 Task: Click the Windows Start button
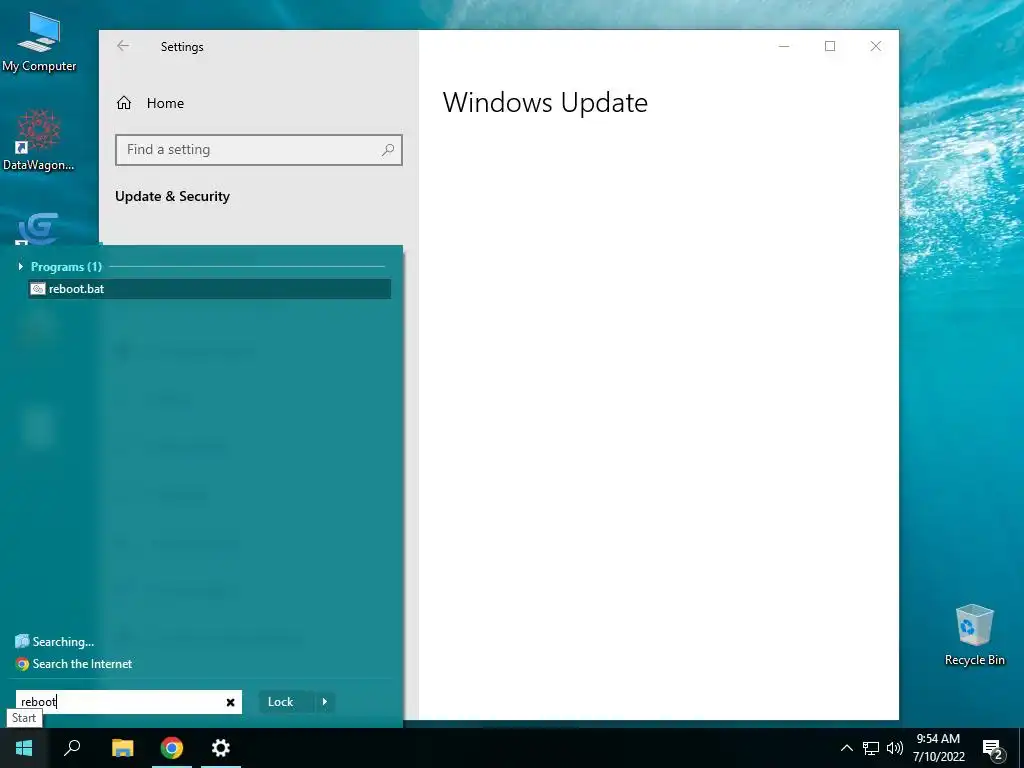[x=24, y=748]
